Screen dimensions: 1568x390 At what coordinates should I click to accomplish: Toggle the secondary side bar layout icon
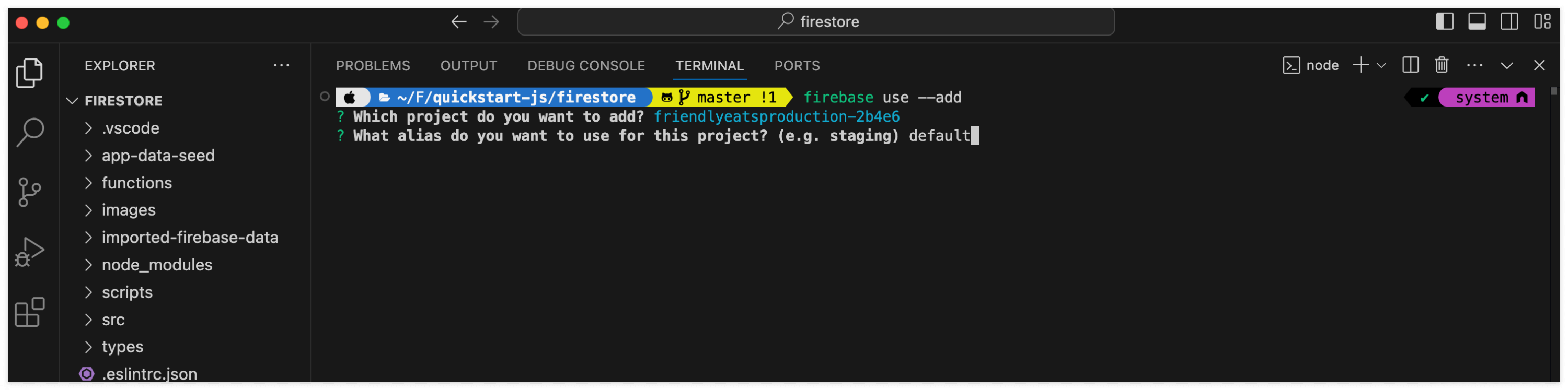click(1509, 21)
